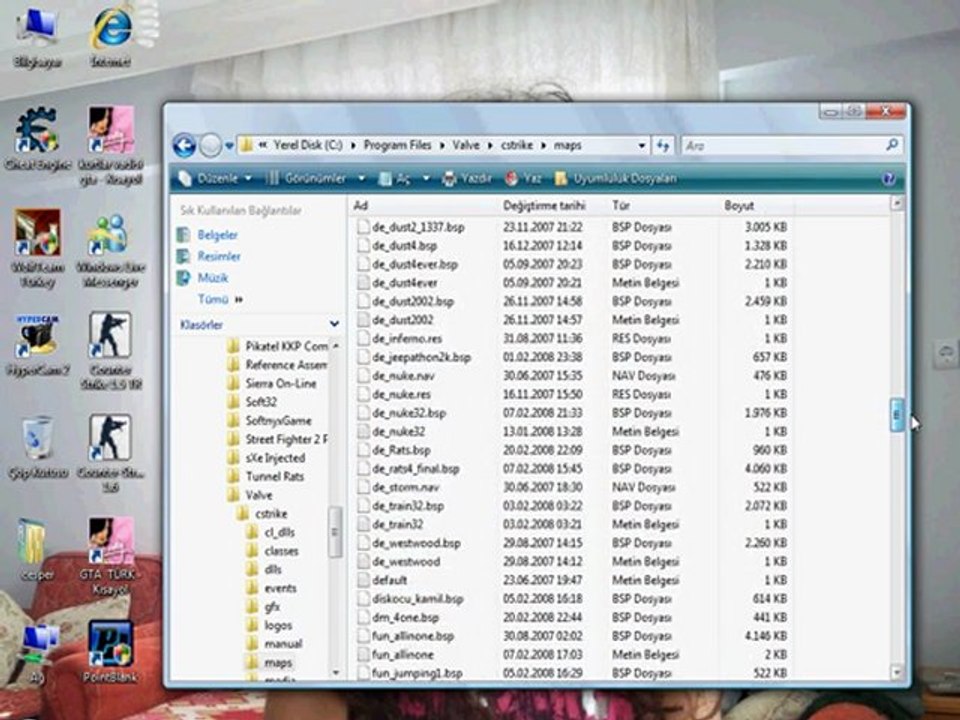
Task: Open the Cheat Engine desktop shortcut
Action: click(x=38, y=140)
